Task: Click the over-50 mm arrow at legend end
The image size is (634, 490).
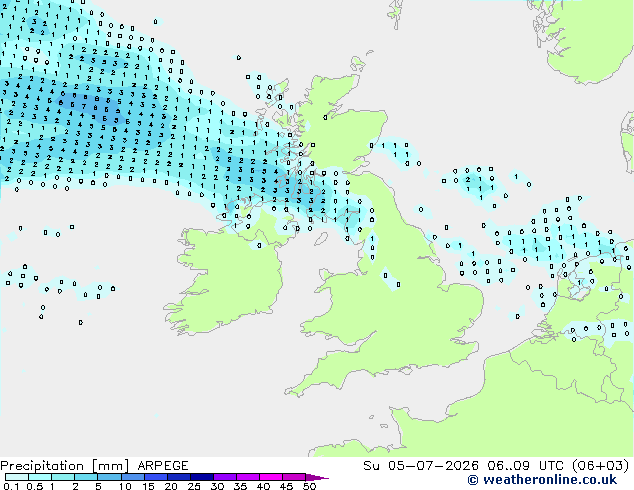Action: [x=317, y=477]
